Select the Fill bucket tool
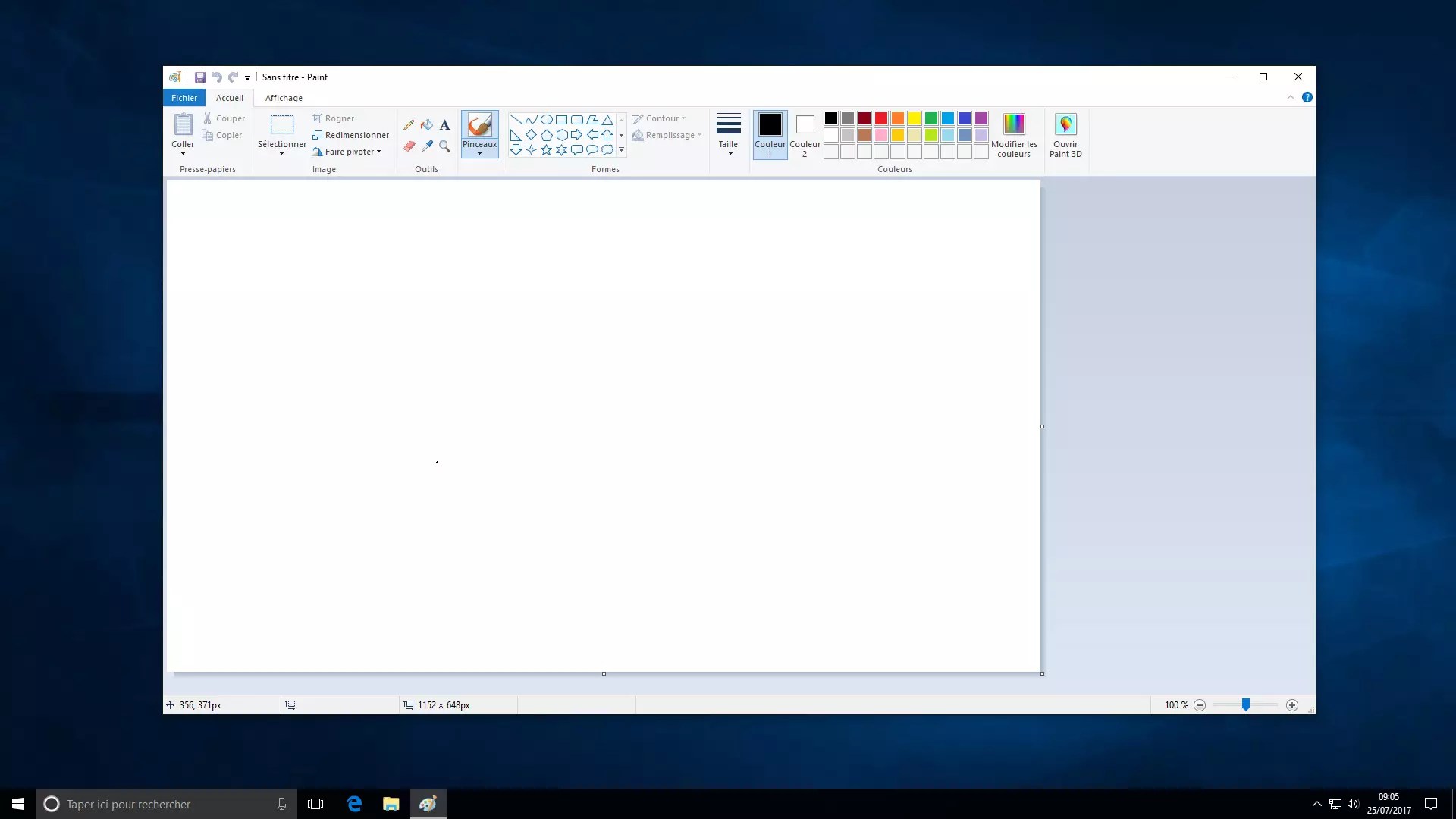 pyautogui.click(x=427, y=125)
